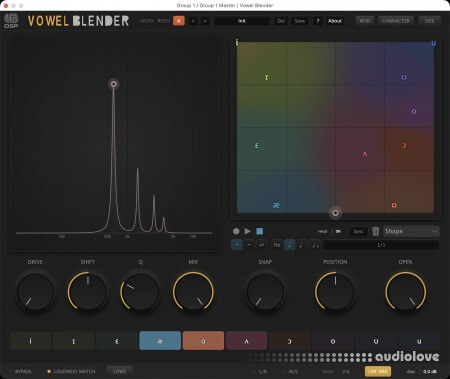Click the Del preset button
The width and height of the screenshot is (450, 379).
coord(281,21)
